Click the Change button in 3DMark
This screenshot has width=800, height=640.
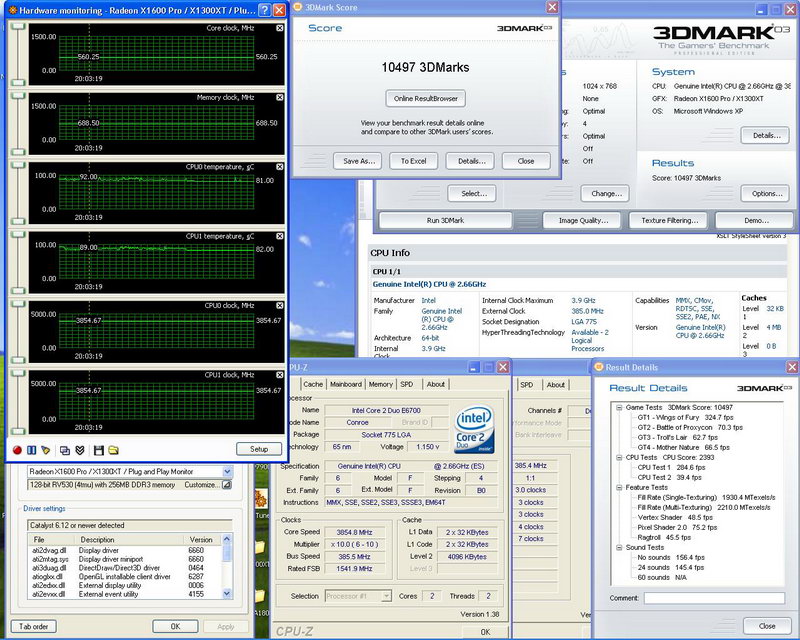point(606,193)
